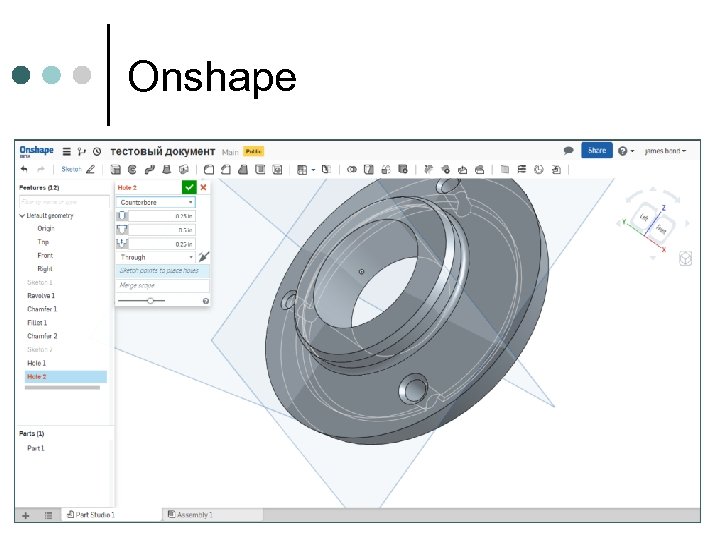Edit the hole diameter 0.25 in field
The width and height of the screenshot is (720, 540).
(162, 216)
